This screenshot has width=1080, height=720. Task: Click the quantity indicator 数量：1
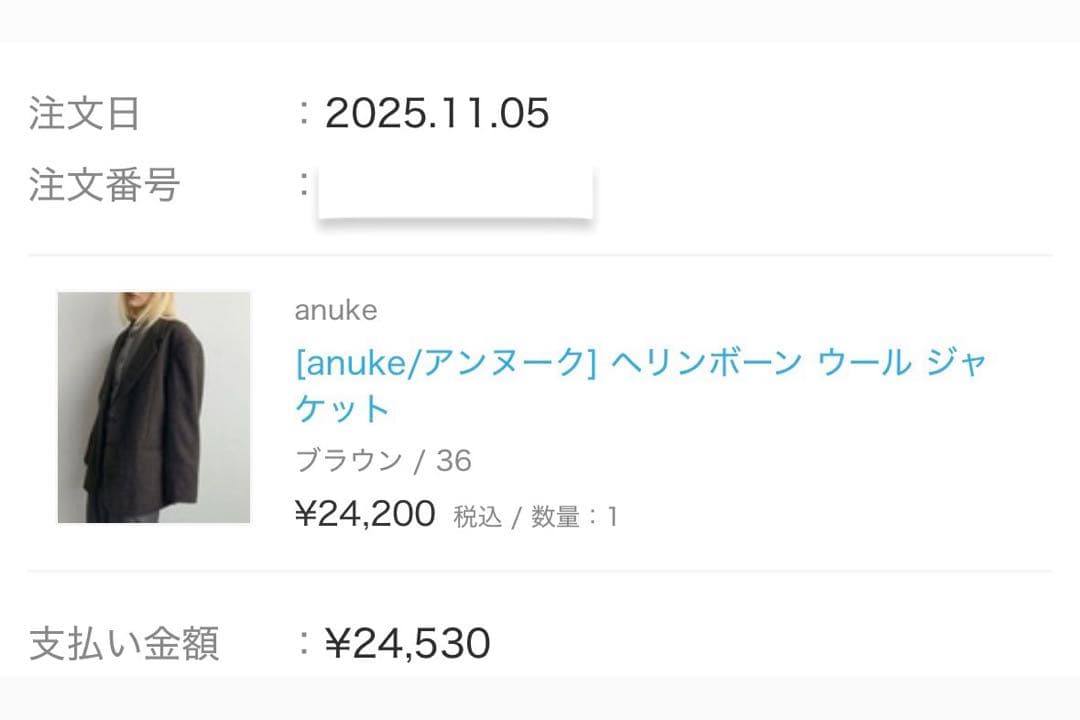coord(576,516)
